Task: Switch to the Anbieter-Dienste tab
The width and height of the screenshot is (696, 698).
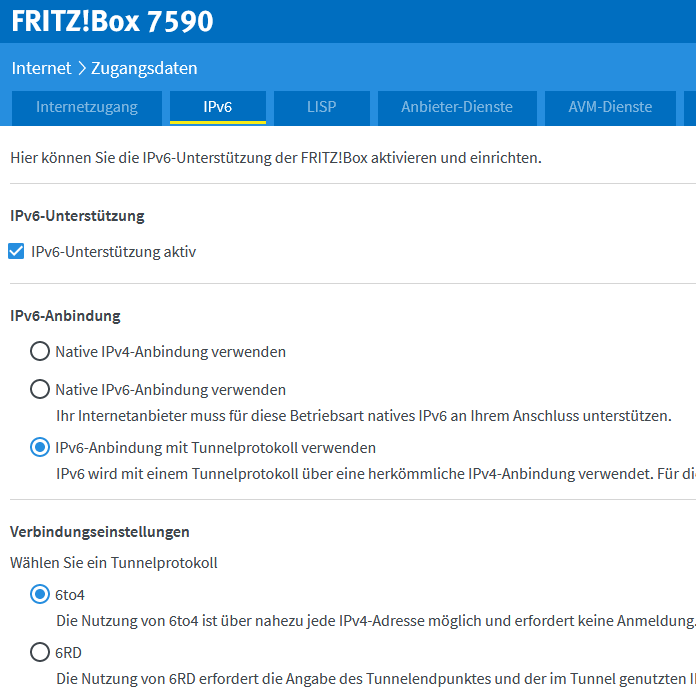Action: click(456, 107)
